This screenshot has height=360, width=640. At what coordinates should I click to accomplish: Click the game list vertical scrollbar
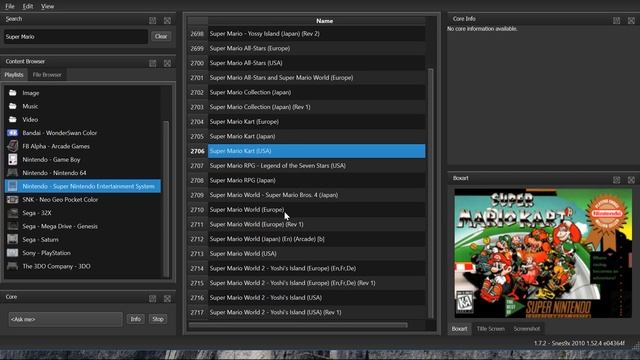(x=430, y=193)
